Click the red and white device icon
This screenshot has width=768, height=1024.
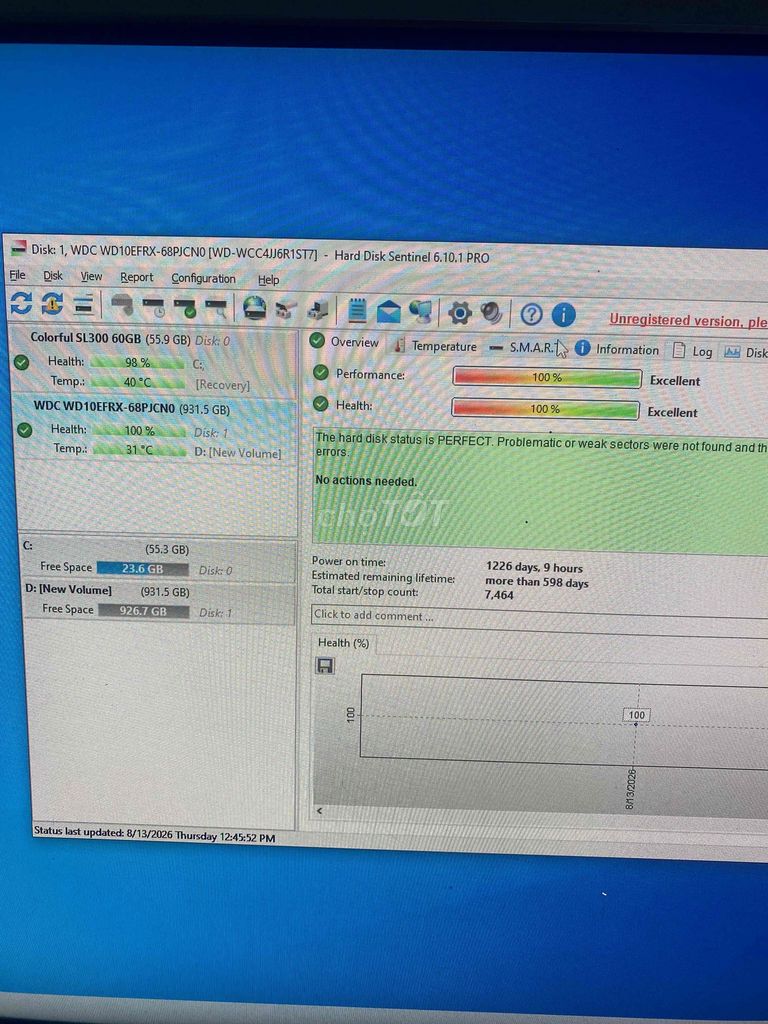tap(285, 310)
